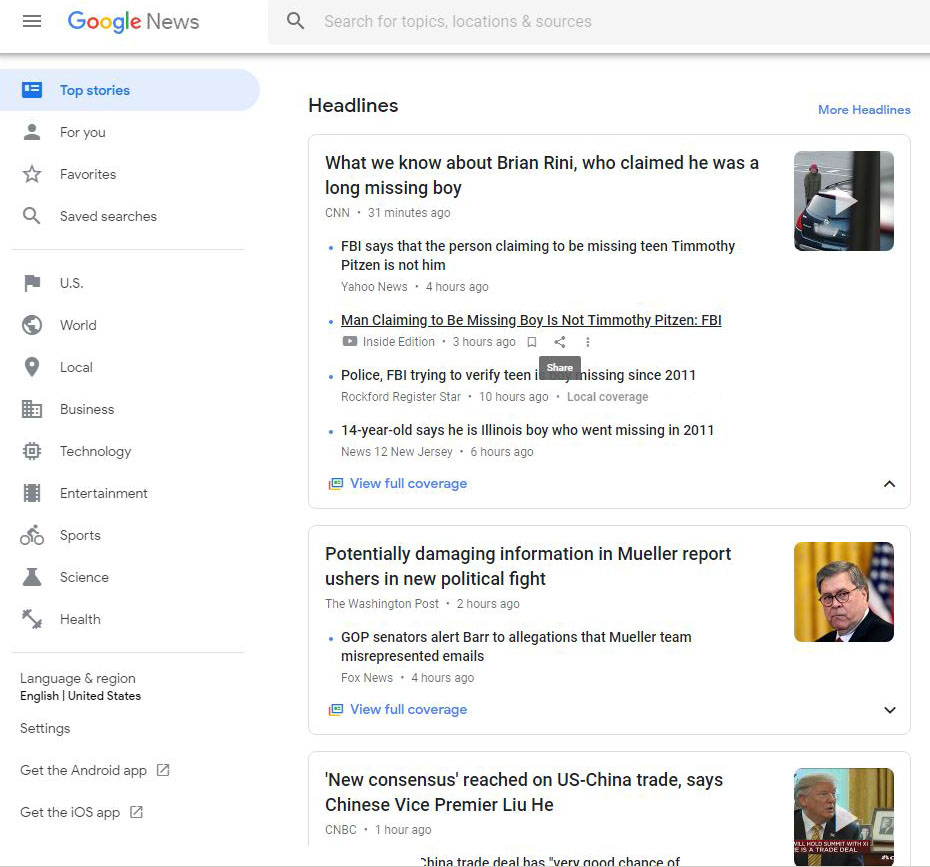Click Get the iOS app link

point(70,812)
